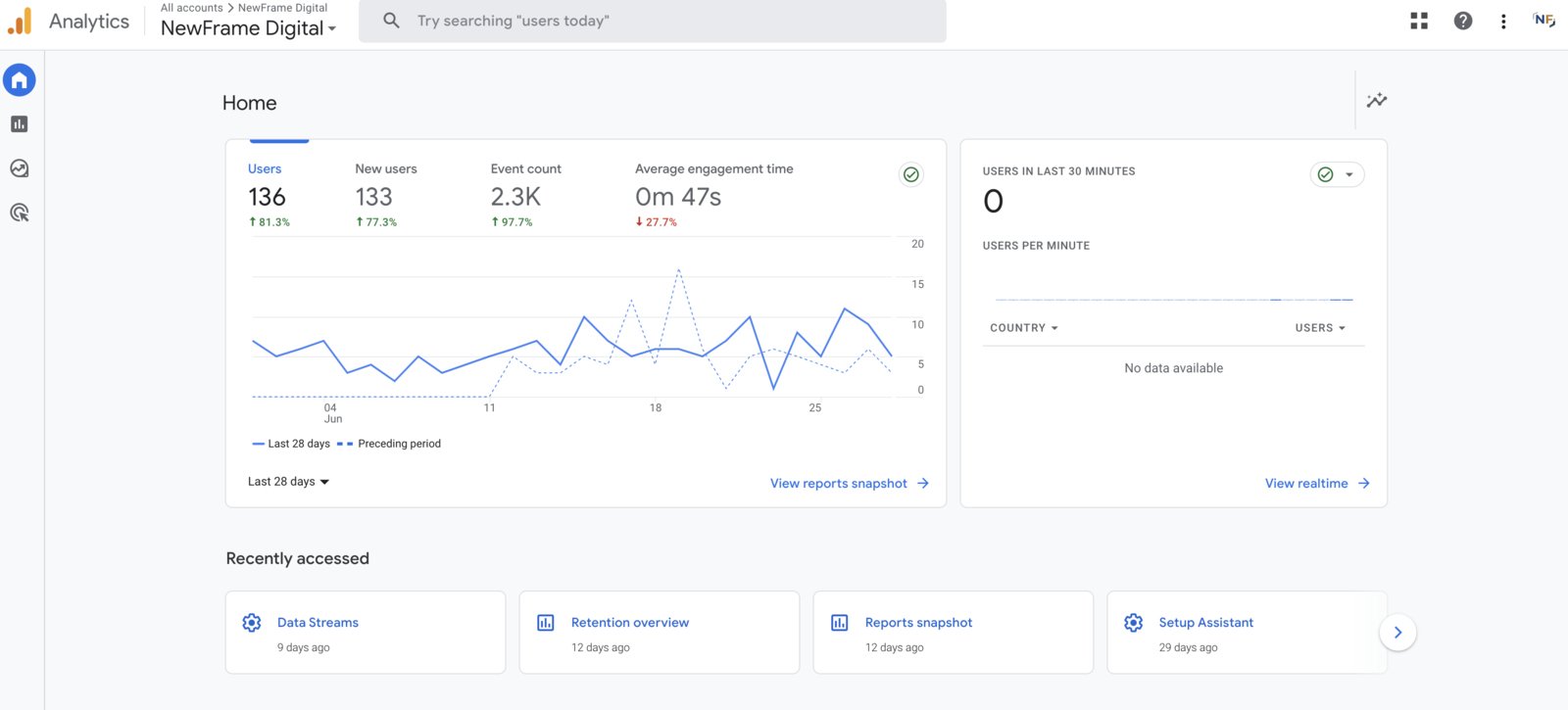Viewport: 1568px width, 710px height.
Task: Click the Home page title
Action: (x=250, y=103)
